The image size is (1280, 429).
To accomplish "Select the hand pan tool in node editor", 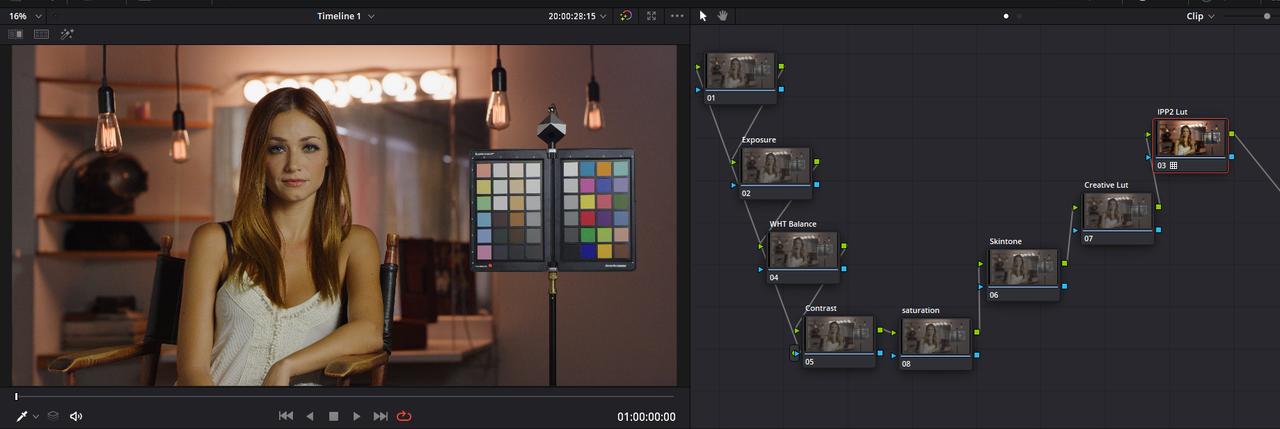I will (723, 16).
